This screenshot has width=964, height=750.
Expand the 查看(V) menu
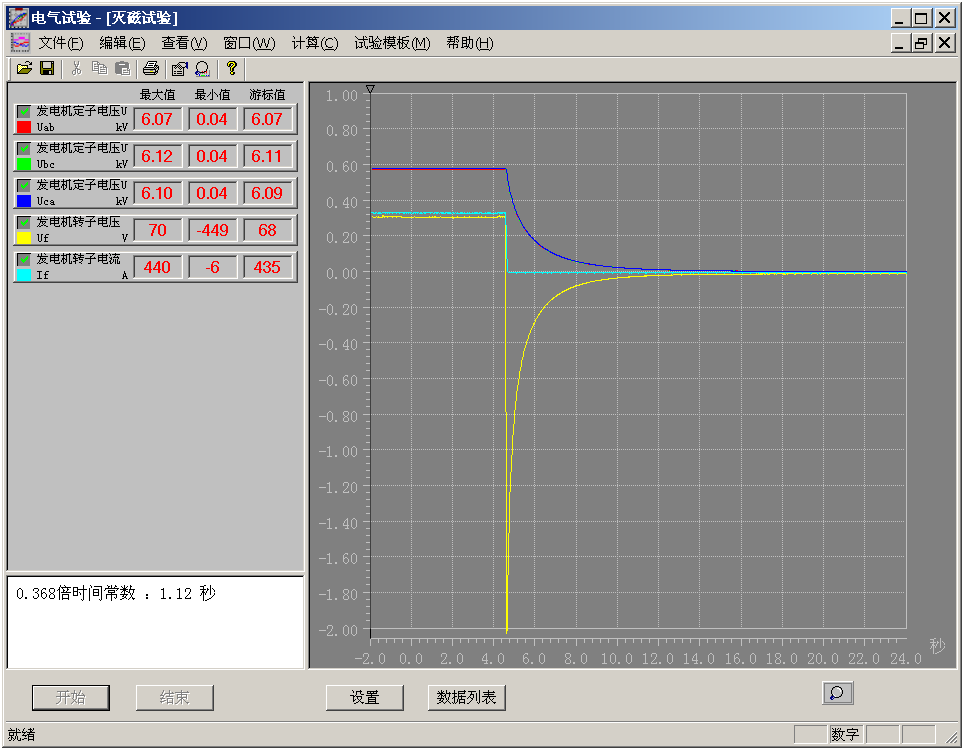184,43
